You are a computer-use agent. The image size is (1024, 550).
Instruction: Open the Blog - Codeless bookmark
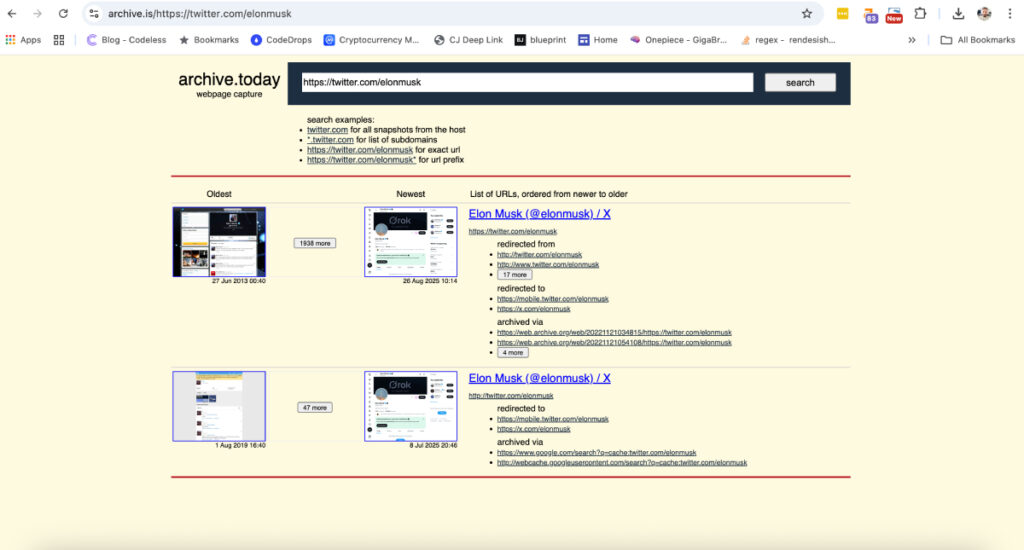(x=127, y=40)
